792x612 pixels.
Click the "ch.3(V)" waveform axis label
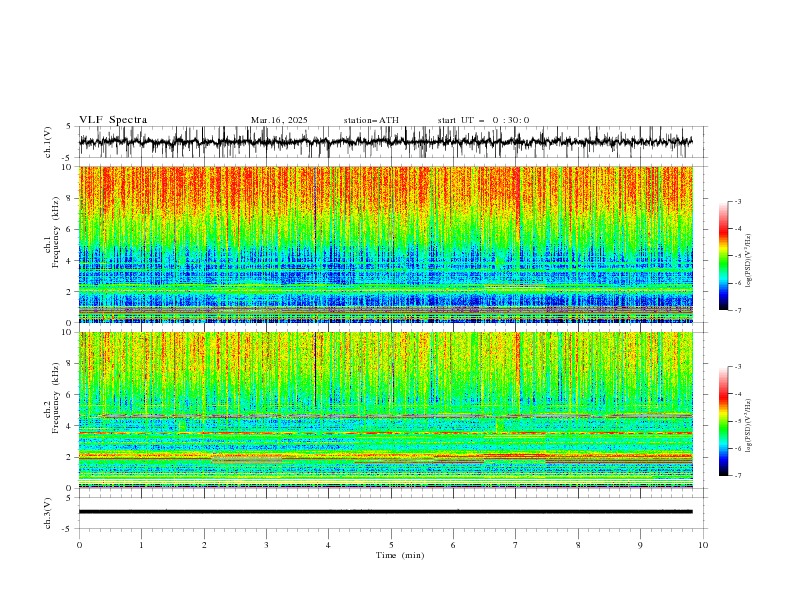(x=48, y=513)
